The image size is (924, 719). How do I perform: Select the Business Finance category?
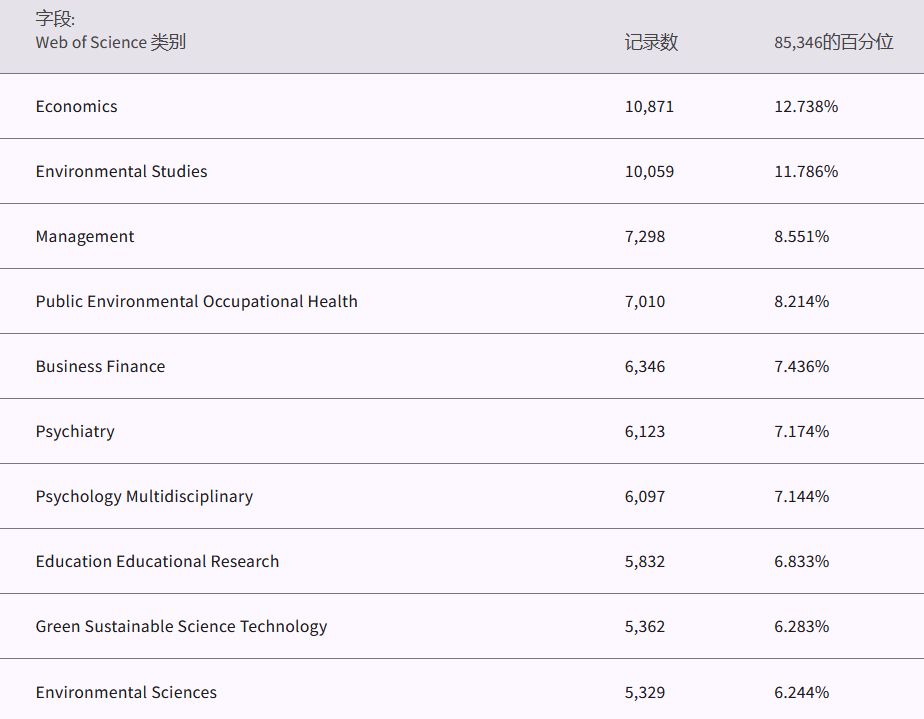[100, 366]
